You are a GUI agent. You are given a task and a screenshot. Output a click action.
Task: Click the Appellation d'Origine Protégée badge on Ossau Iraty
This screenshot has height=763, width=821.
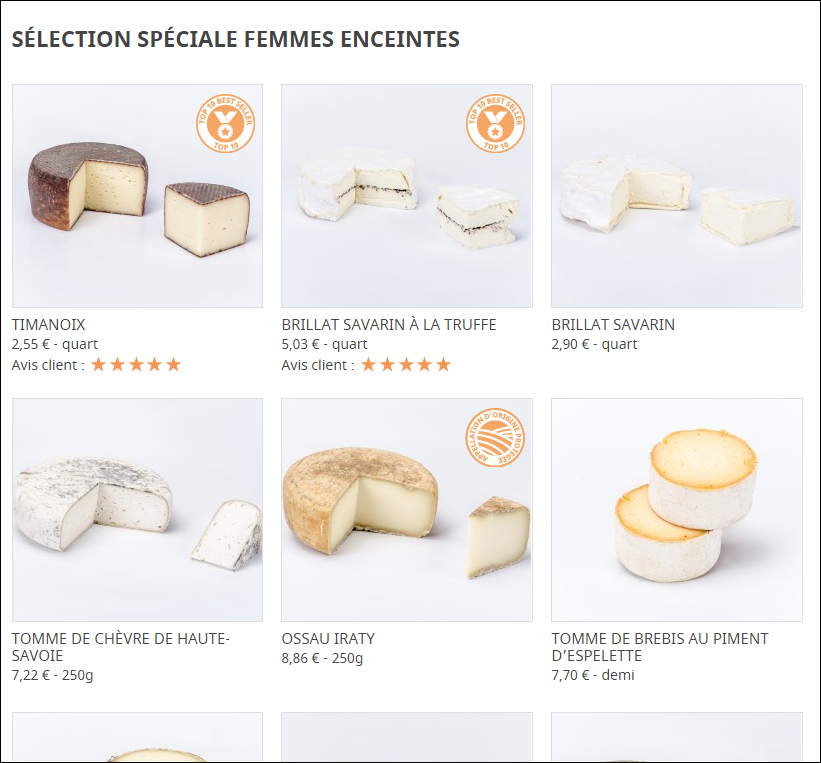[x=494, y=438]
